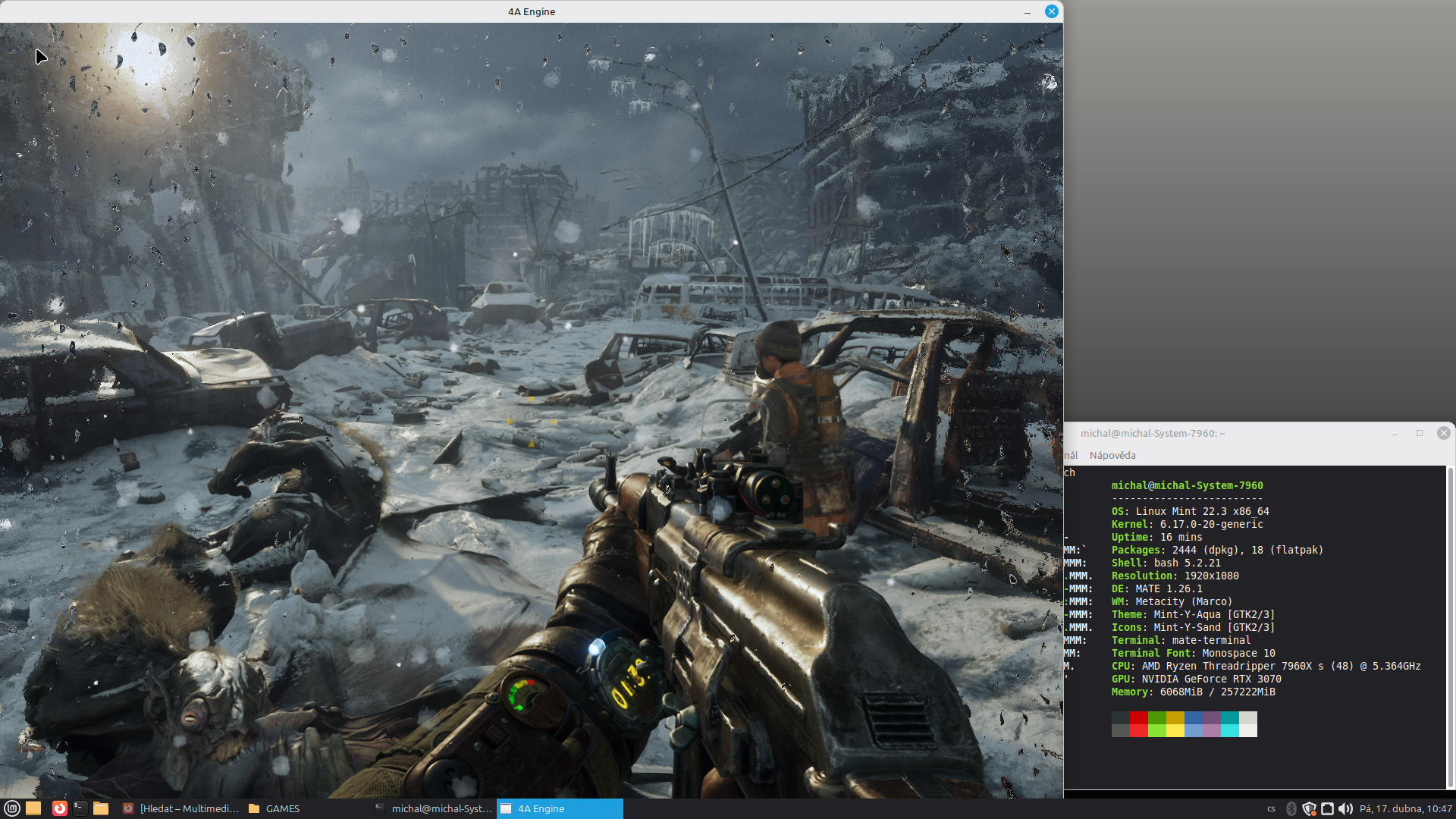Image resolution: width=1456 pixels, height=819 pixels.
Task: Open the terminal launcher in the panel
Action: click(x=80, y=808)
